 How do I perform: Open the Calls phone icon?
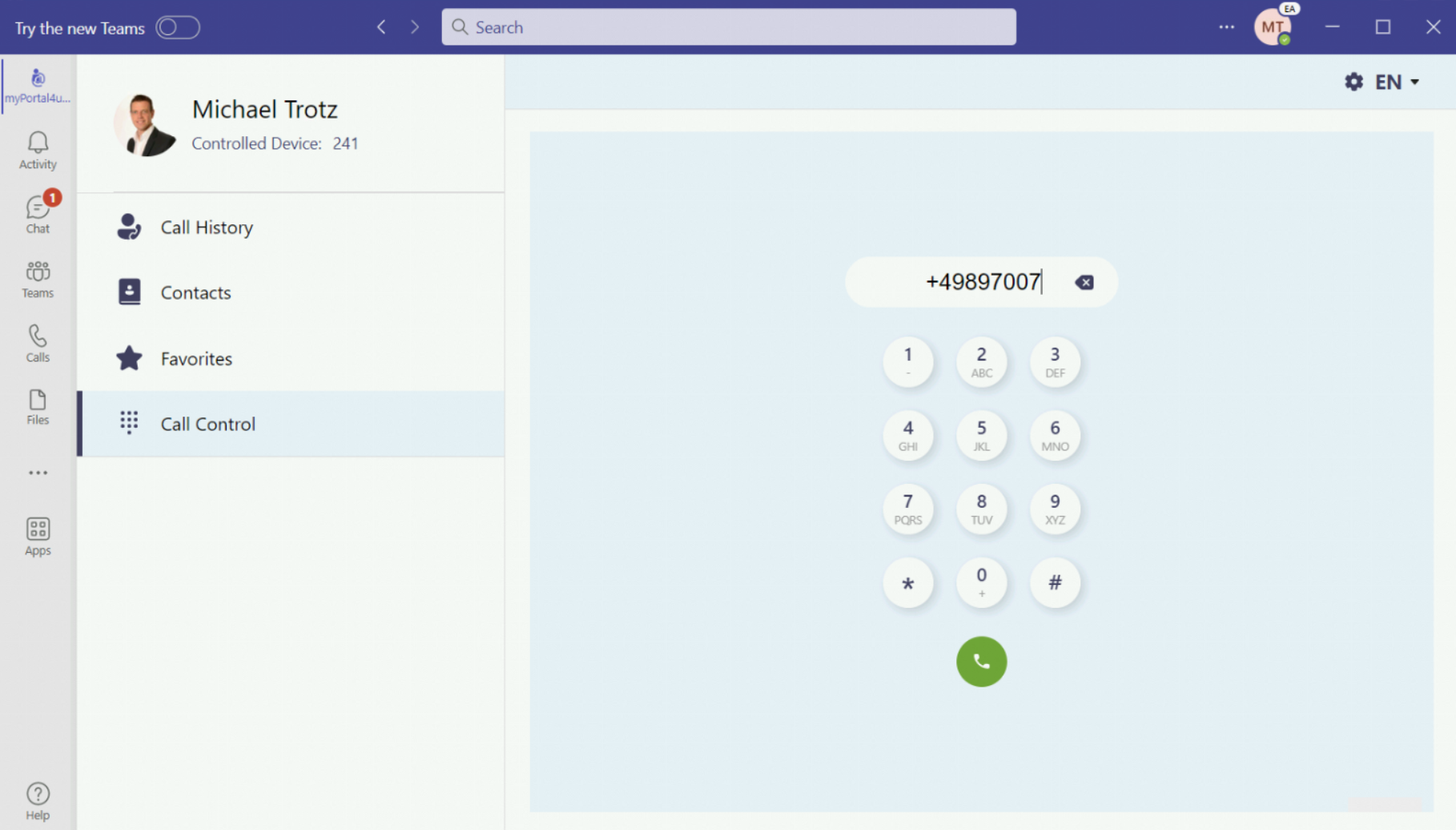tap(38, 343)
